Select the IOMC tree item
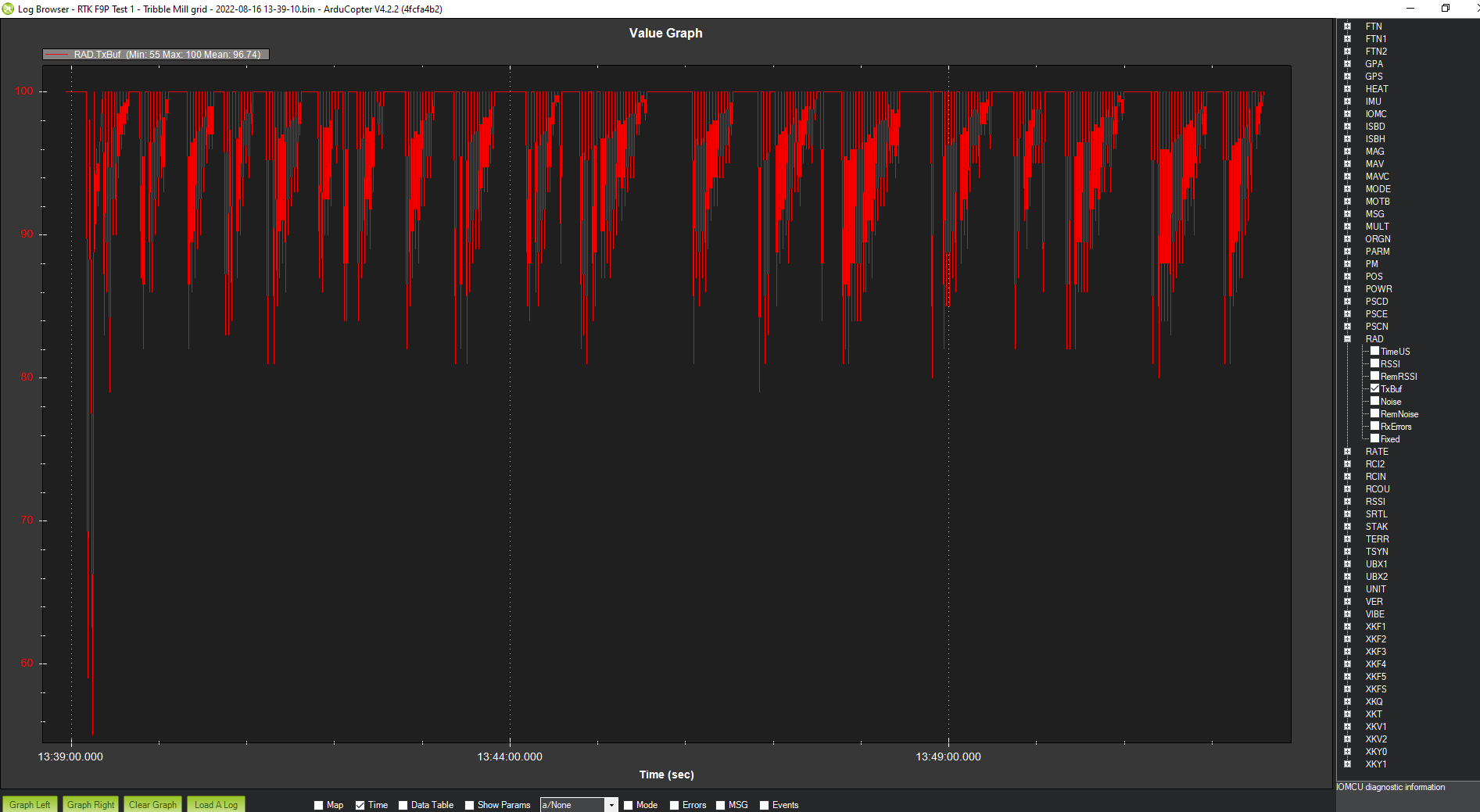The width and height of the screenshot is (1480, 812). point(1375,113)
